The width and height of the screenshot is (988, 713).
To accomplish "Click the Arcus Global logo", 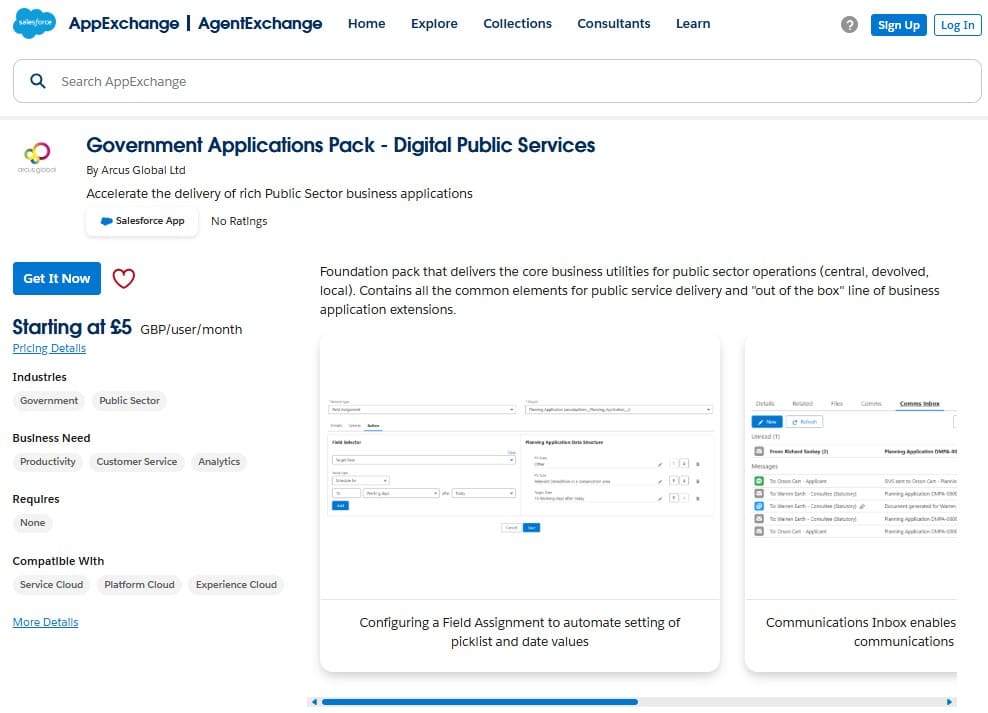I will pyautogui.click(x=37, y=157).
